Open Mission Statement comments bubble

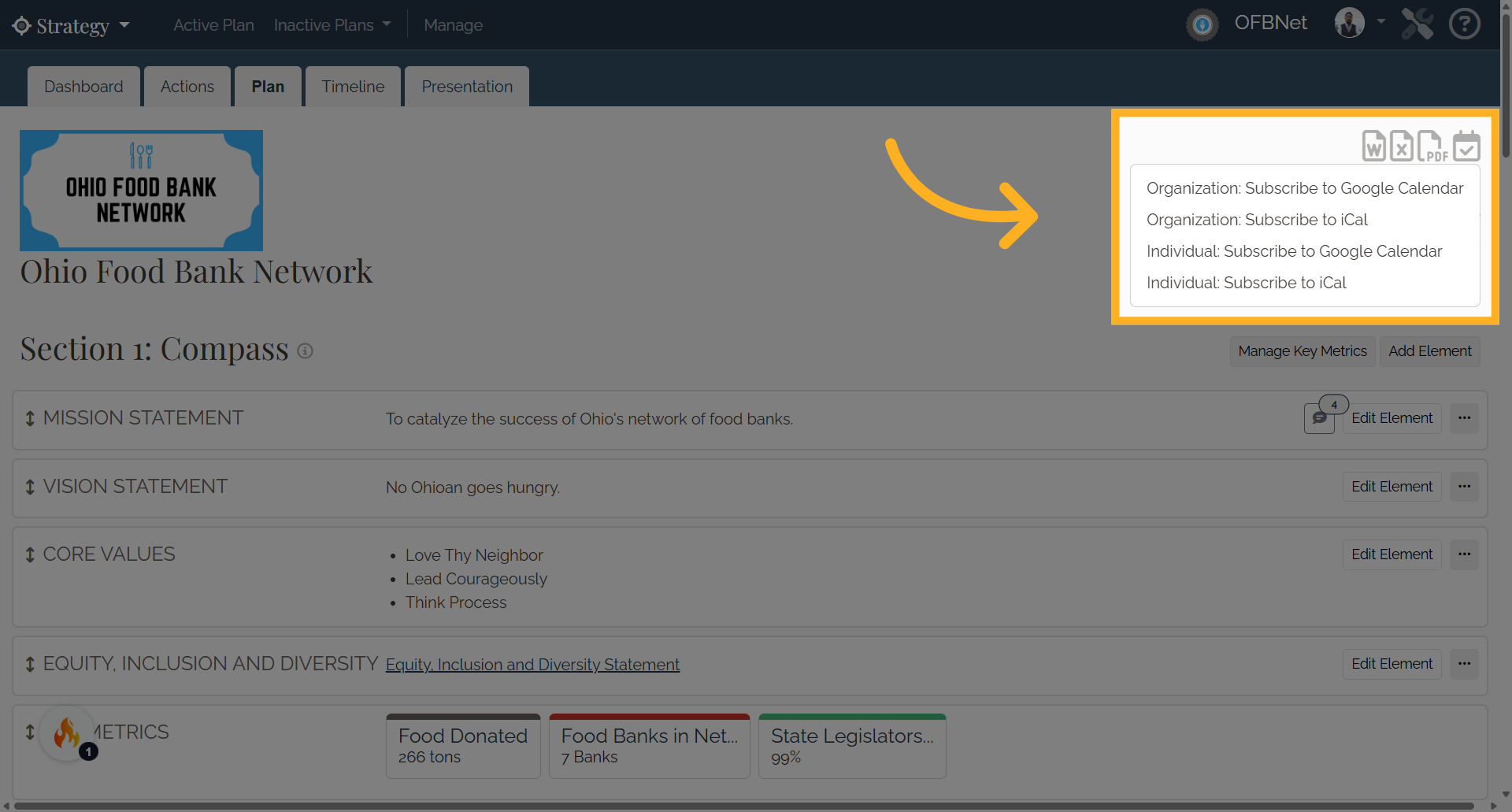coord(1320,418)
